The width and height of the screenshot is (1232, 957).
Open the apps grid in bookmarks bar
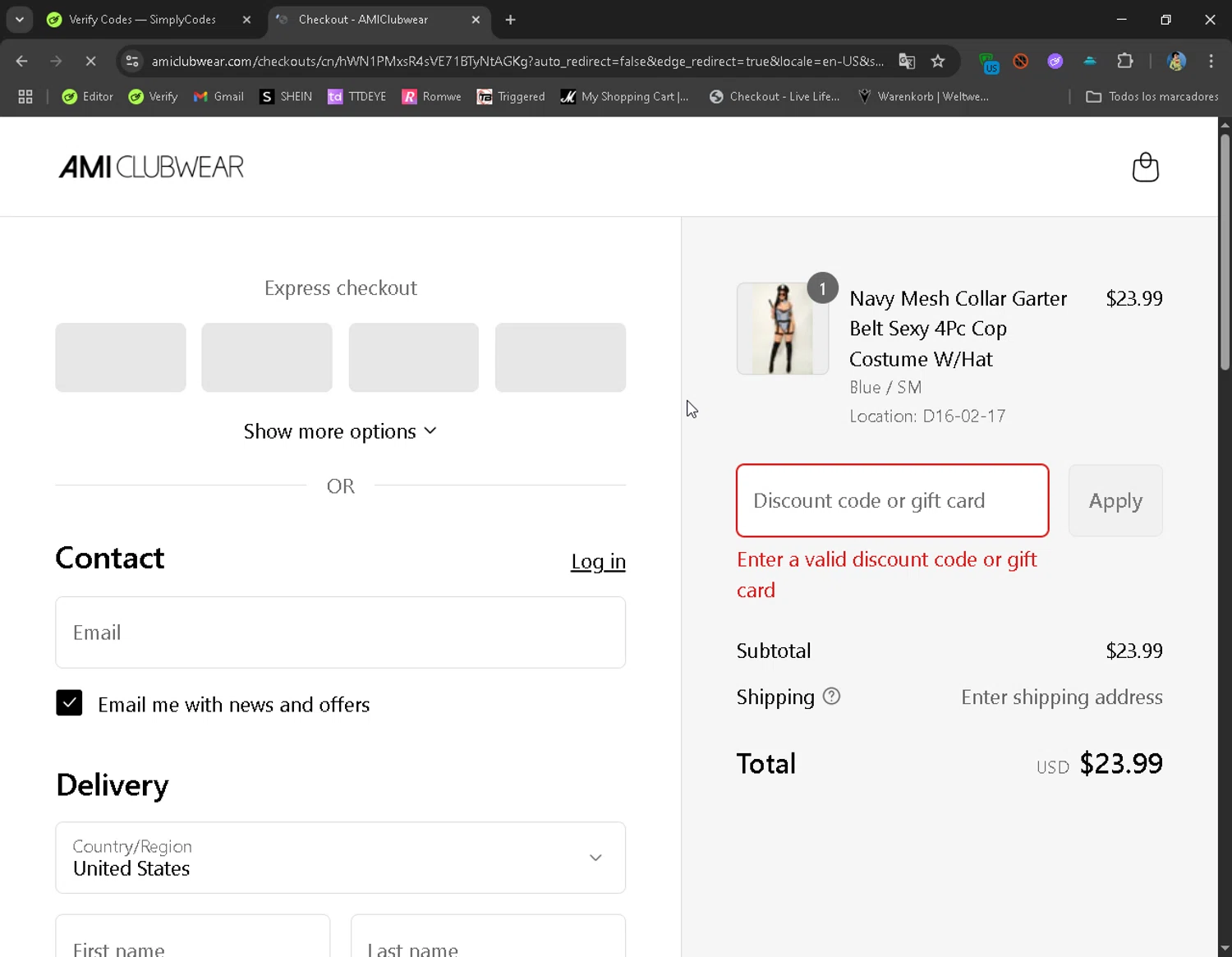tap(25, 97)
